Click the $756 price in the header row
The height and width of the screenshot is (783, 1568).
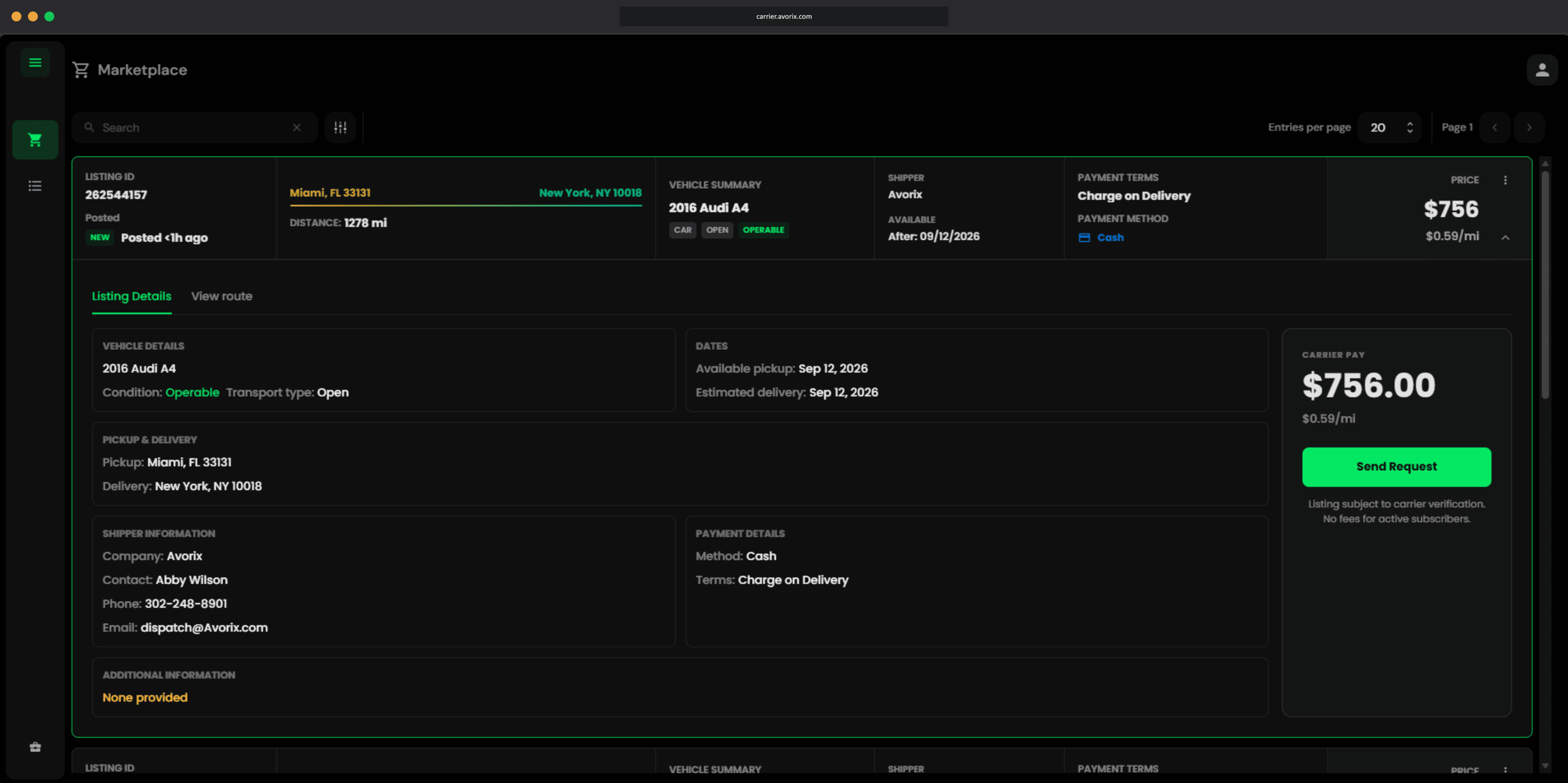(1451, 209)
